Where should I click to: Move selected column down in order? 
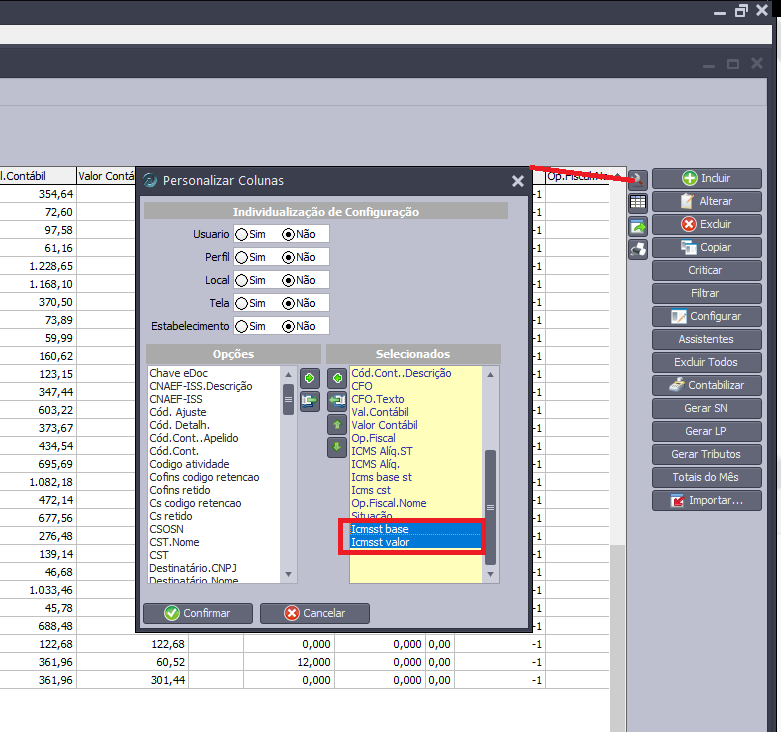click(337, 447)
